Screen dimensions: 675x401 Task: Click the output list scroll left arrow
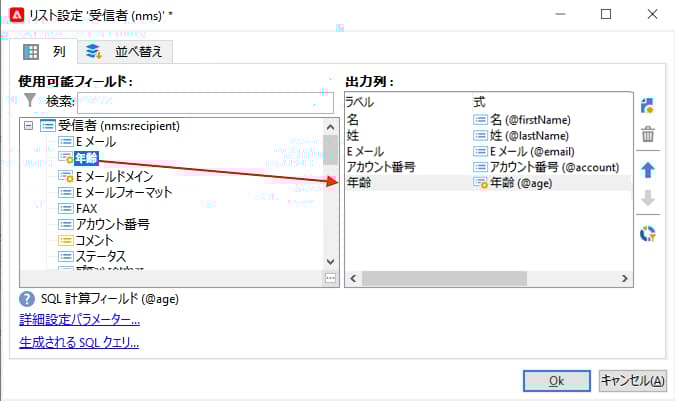353,278
